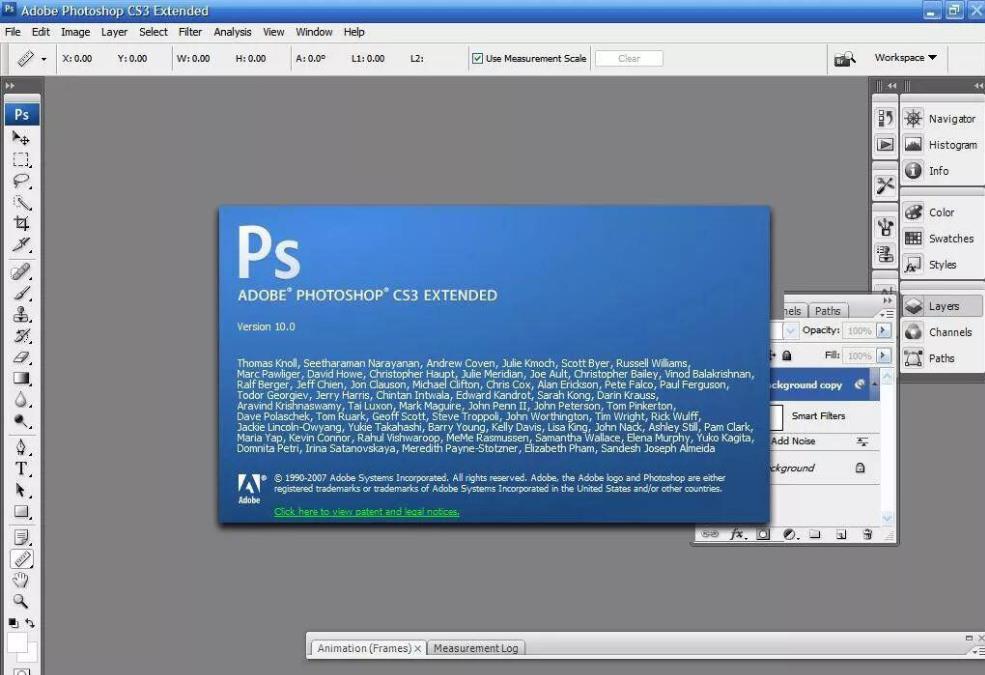The width and height of the screenshot is (985, 675).
Task: Click the background color swatch
Action: pos(30,652)
